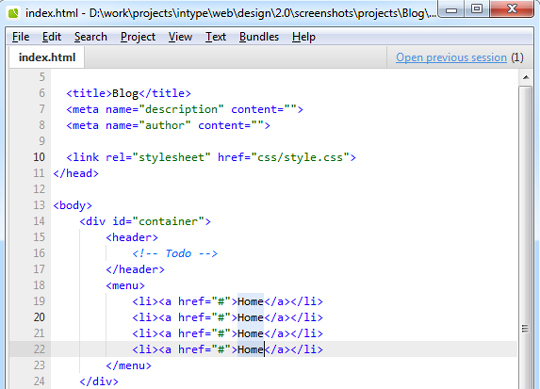The image size is (540, 389).
Task: Minimize the Intype window
Action: point(451,10)
